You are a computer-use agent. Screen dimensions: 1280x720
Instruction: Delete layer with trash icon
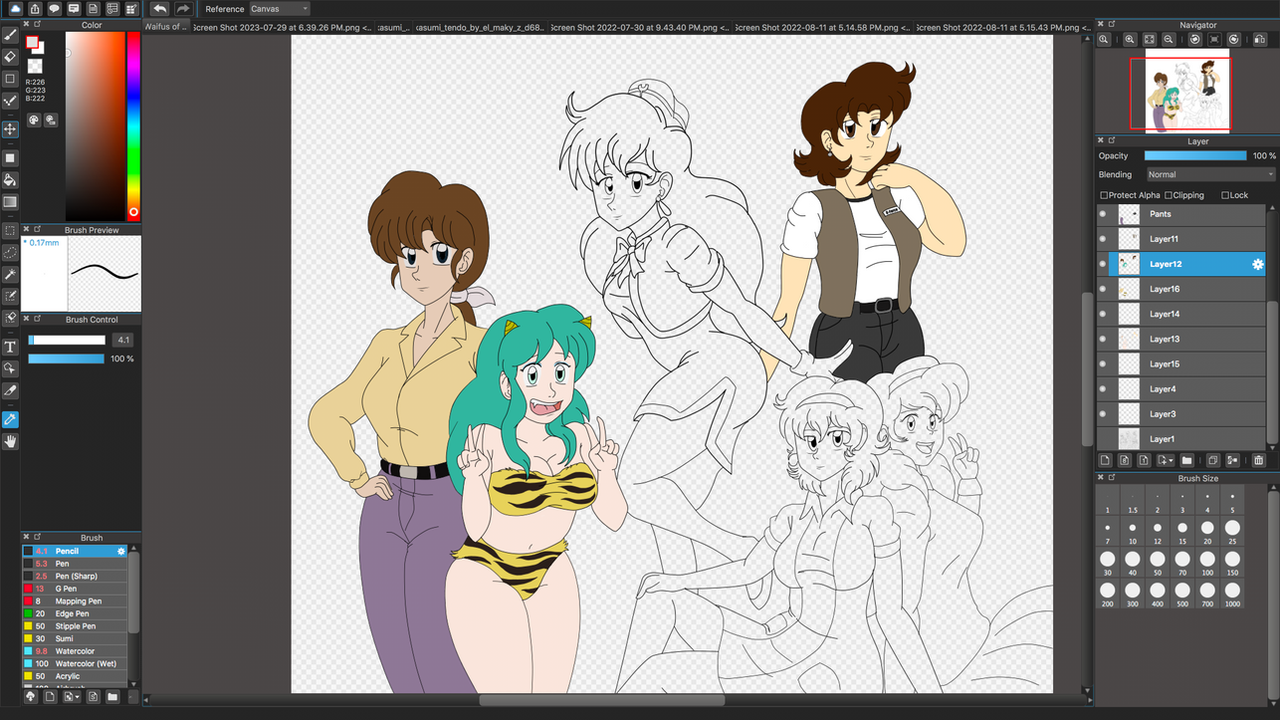click(1259, 460)
